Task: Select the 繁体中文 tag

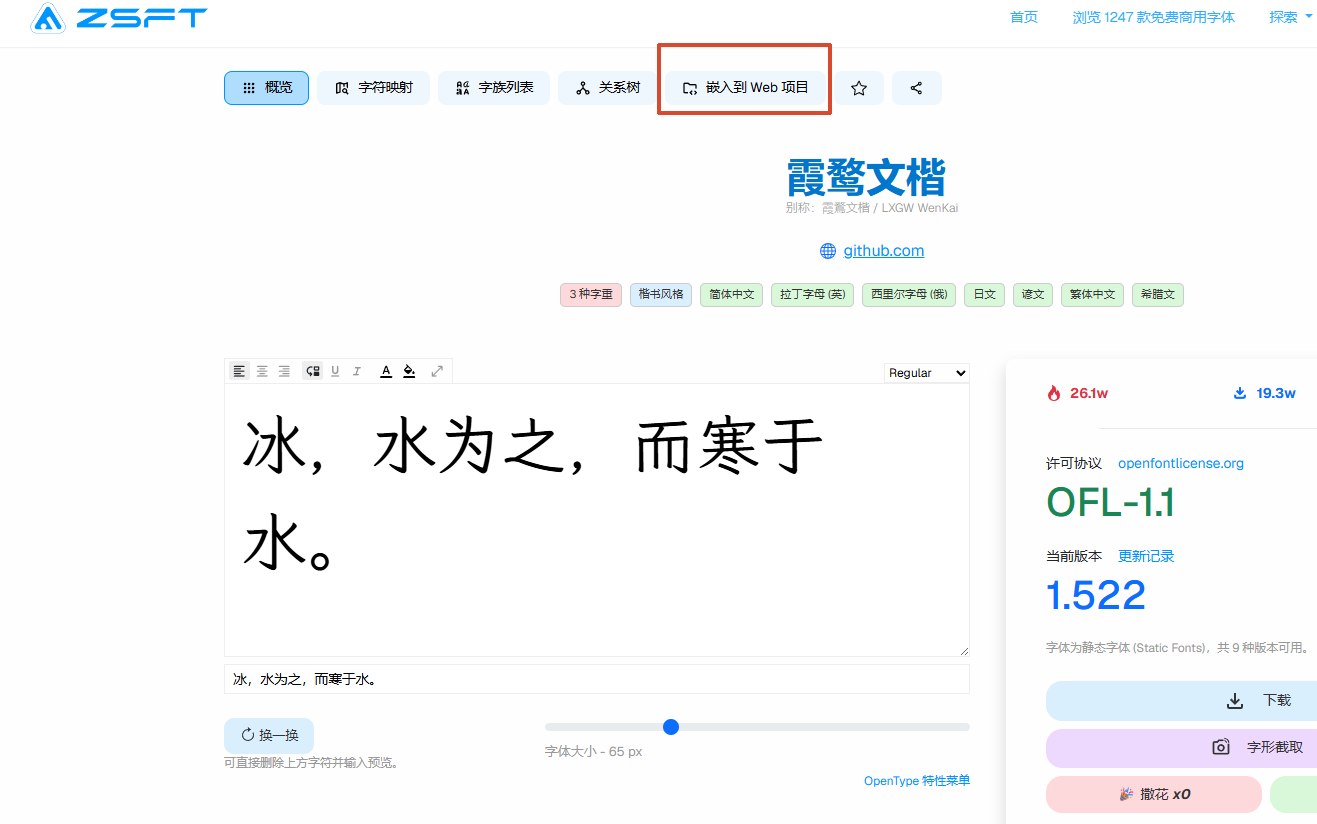Action: point(1092,295)
